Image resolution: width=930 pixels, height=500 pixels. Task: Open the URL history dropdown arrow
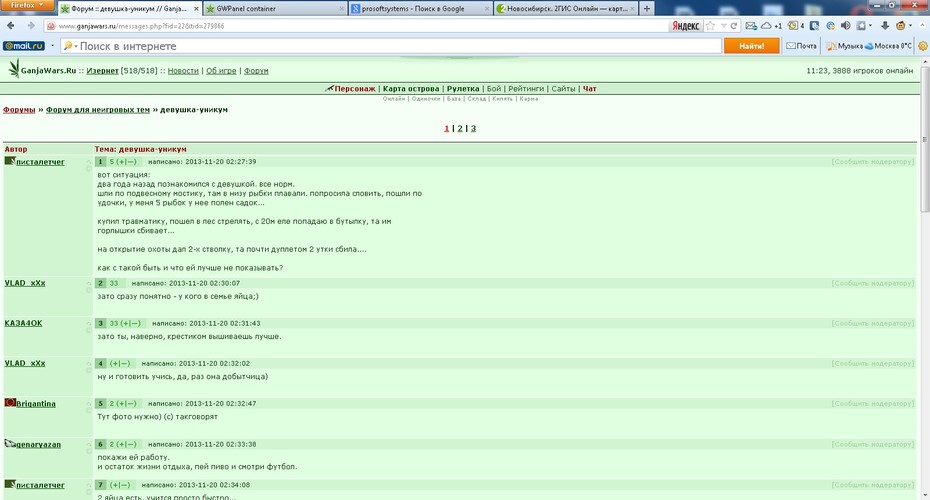(723, 26)
